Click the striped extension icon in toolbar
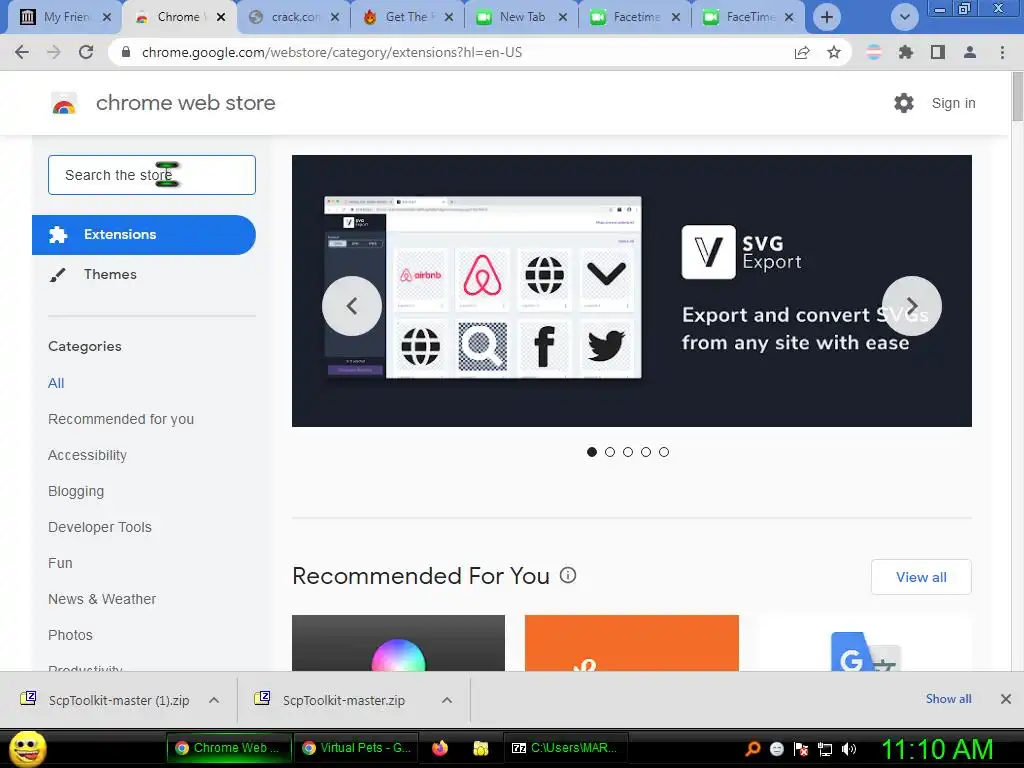 coord(874,52)
